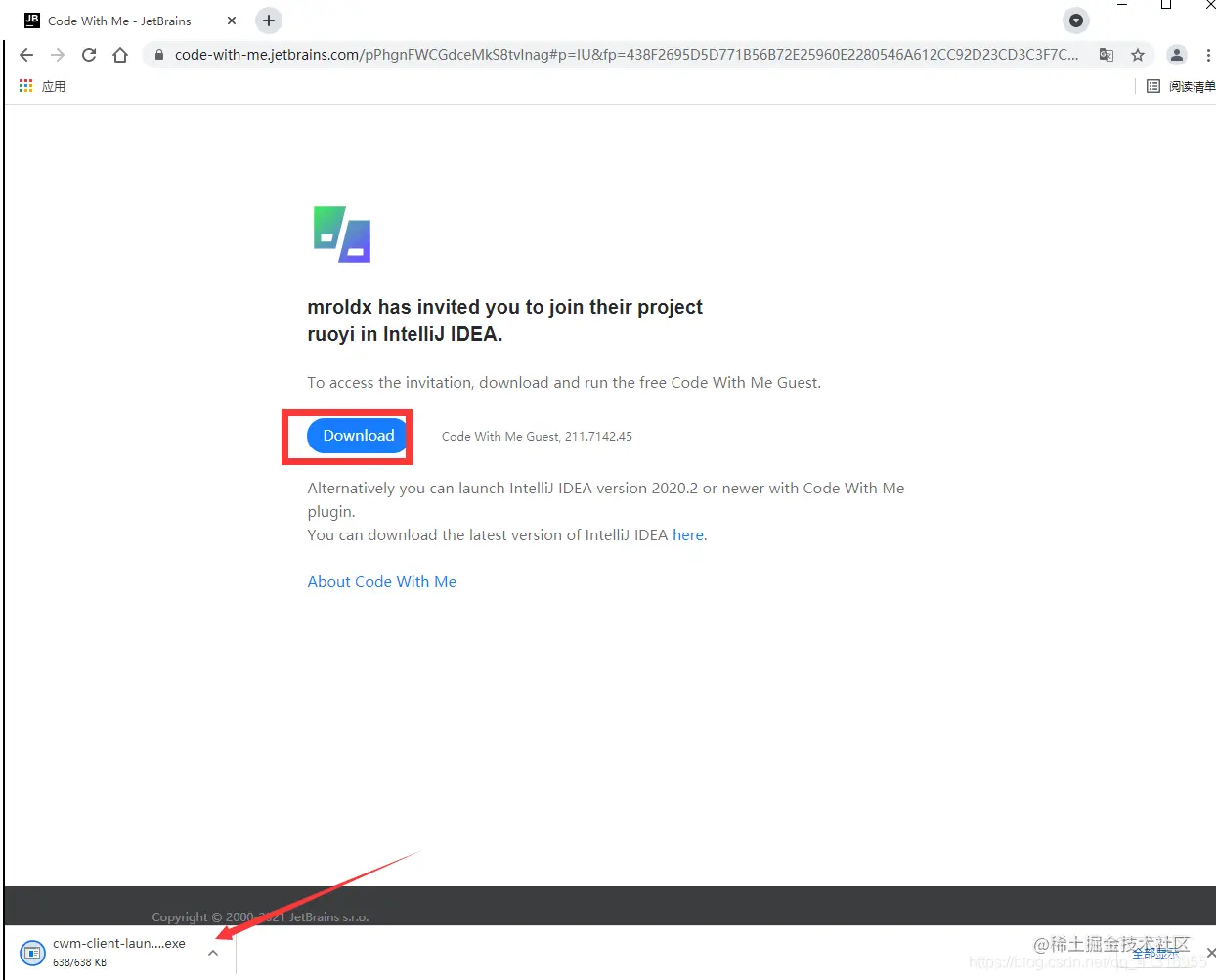The image size is (1216, 980).
Task: Close the downloads bar
Action: (1210, 953)
